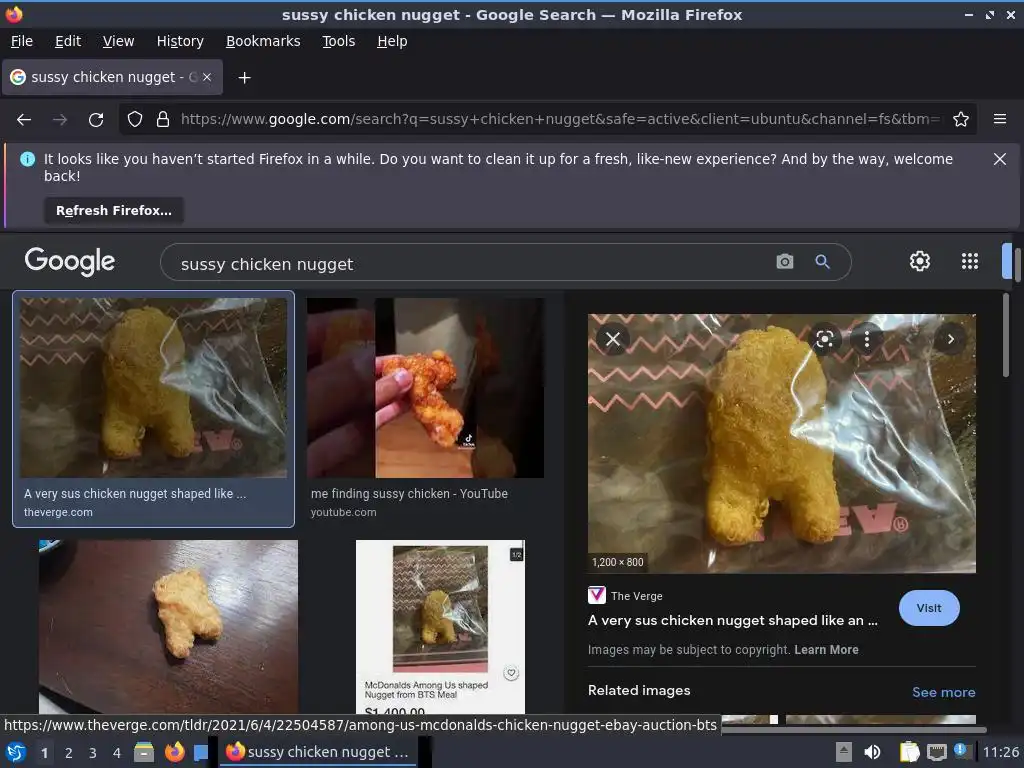Viewport: 1024px width, 768px height.
Task: Select the McDonalds Among Us eBay thumbnail
Action: pos(440,626)
